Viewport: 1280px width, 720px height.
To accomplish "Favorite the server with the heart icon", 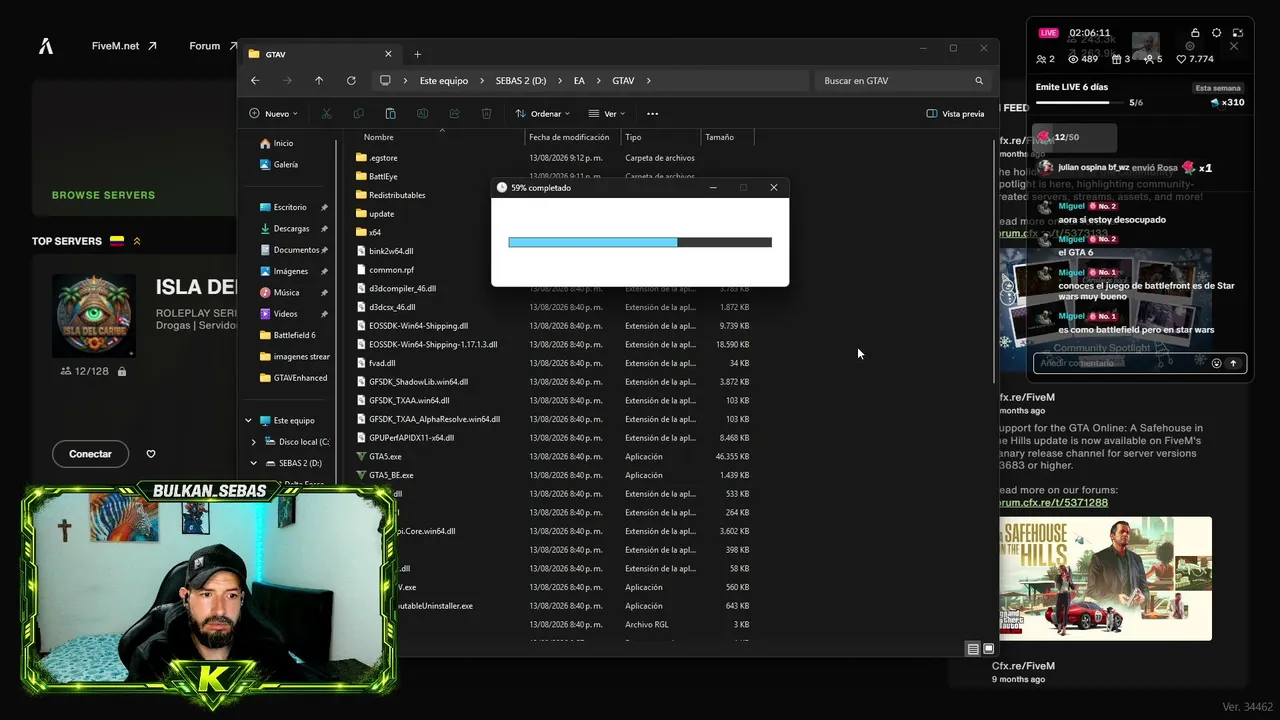I will point(151,454).
